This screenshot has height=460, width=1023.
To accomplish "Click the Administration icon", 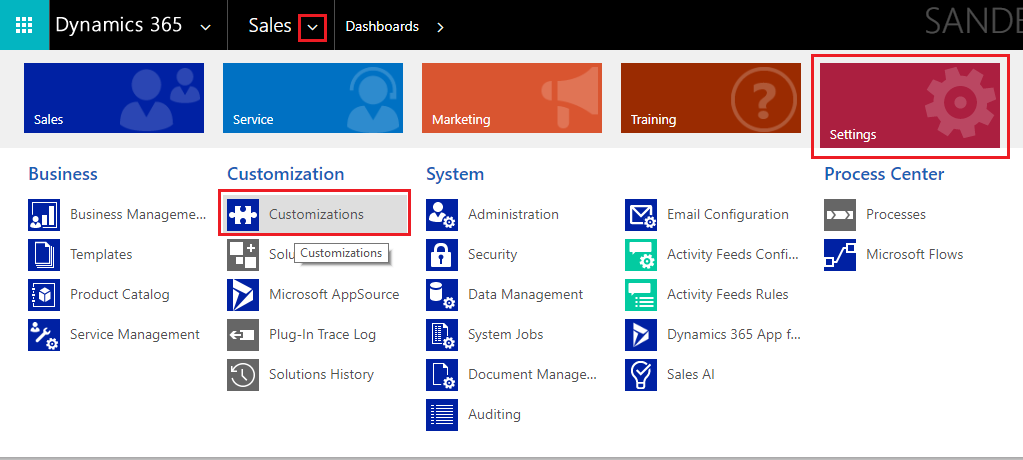I will [x=442, y=215].
